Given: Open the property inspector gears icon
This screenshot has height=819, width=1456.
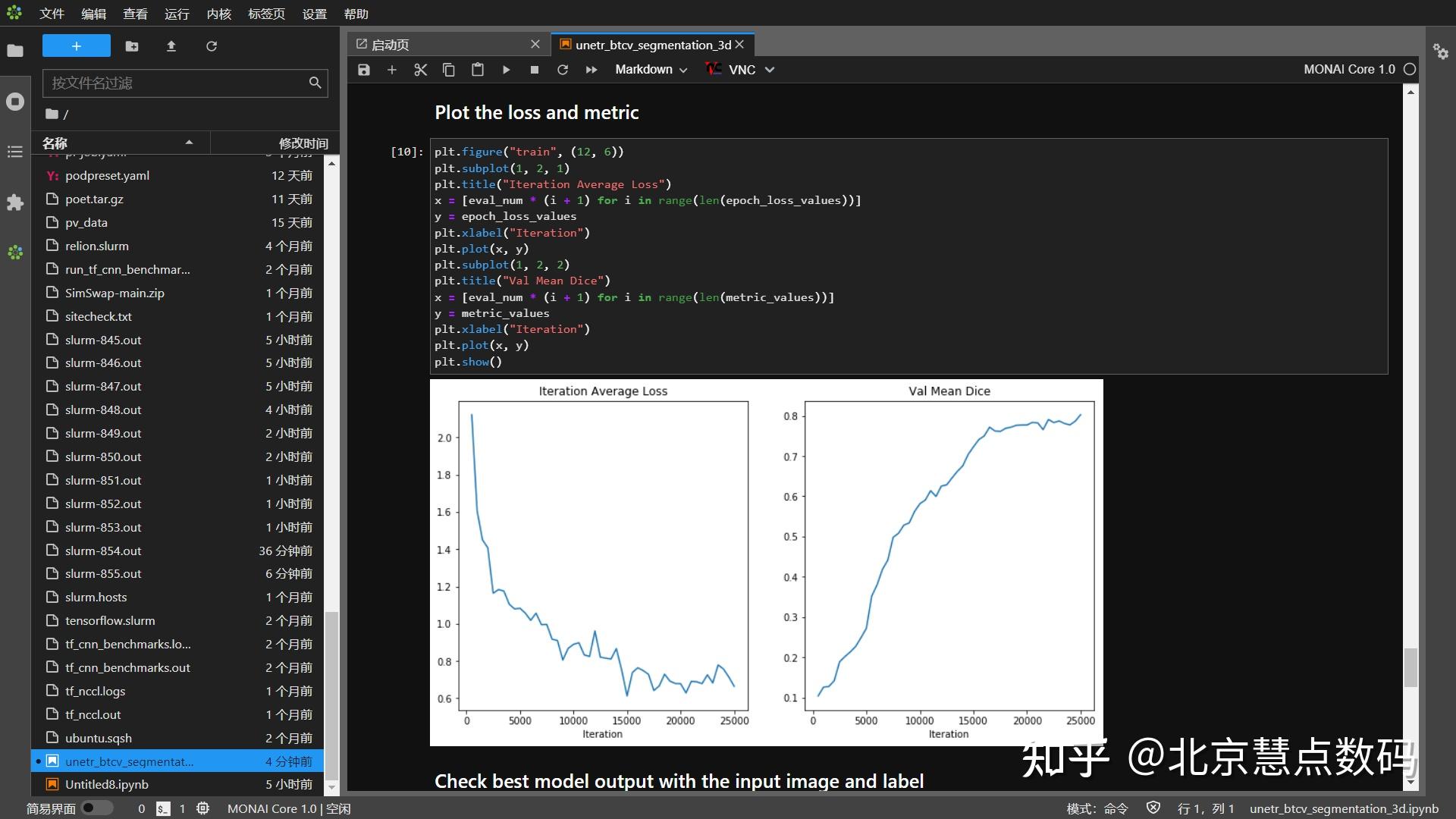Looking at the screenshot, I should tap(1441, 52).
